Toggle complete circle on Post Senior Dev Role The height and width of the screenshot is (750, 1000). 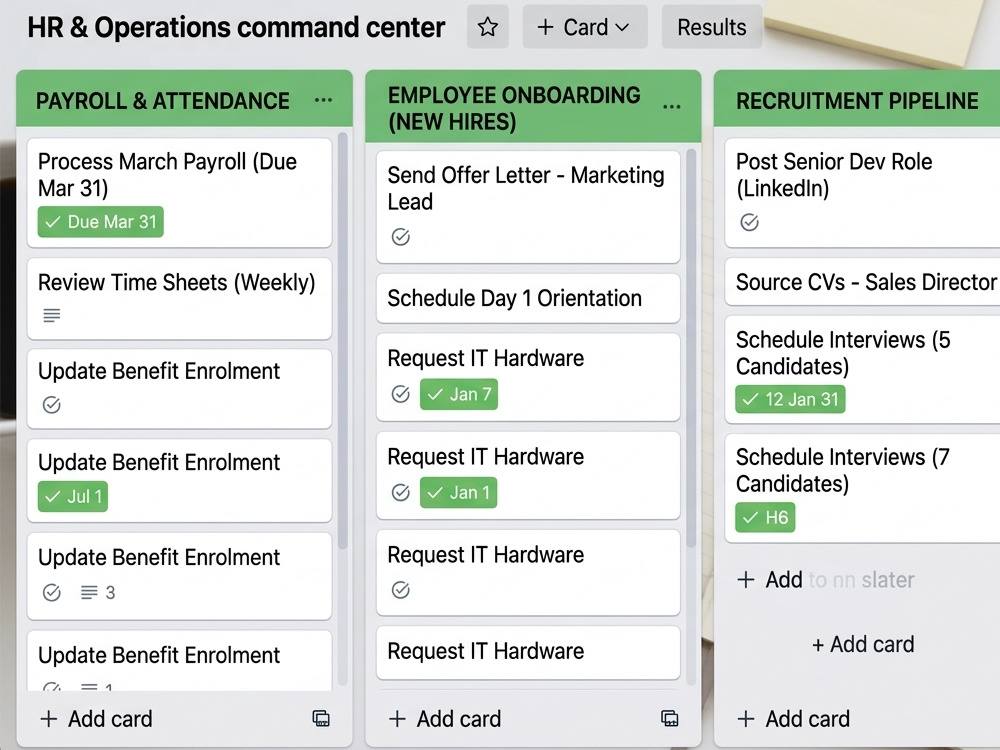749,222
